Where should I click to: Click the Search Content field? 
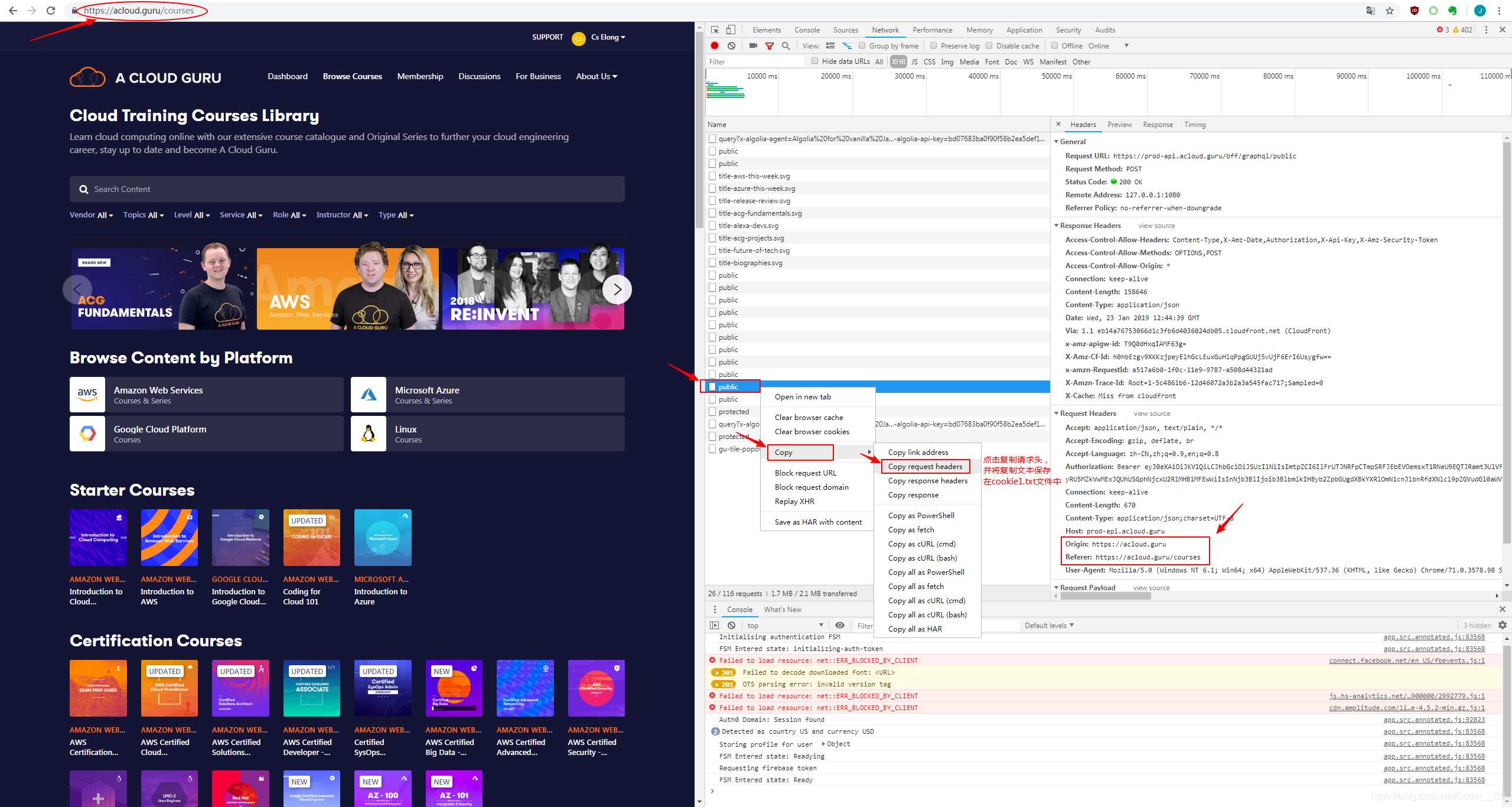click(x=347, y=189)
